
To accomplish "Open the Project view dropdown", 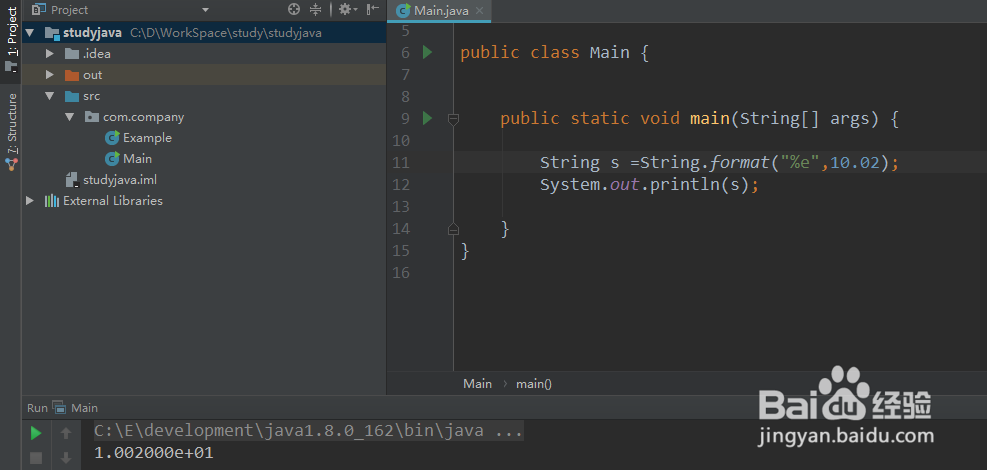I will point(205,10).
